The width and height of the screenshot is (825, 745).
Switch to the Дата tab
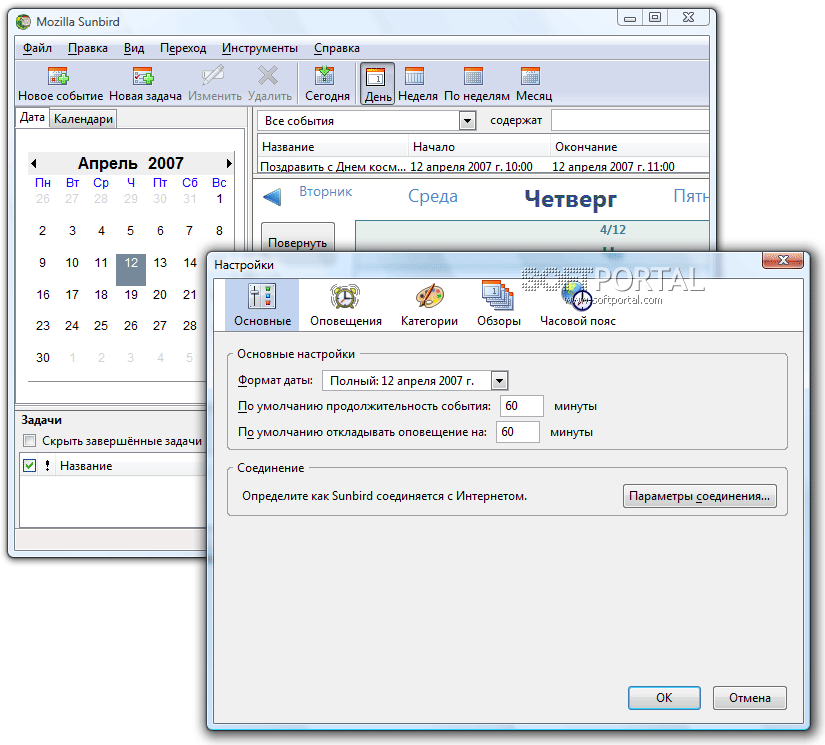tap(32, 117)
